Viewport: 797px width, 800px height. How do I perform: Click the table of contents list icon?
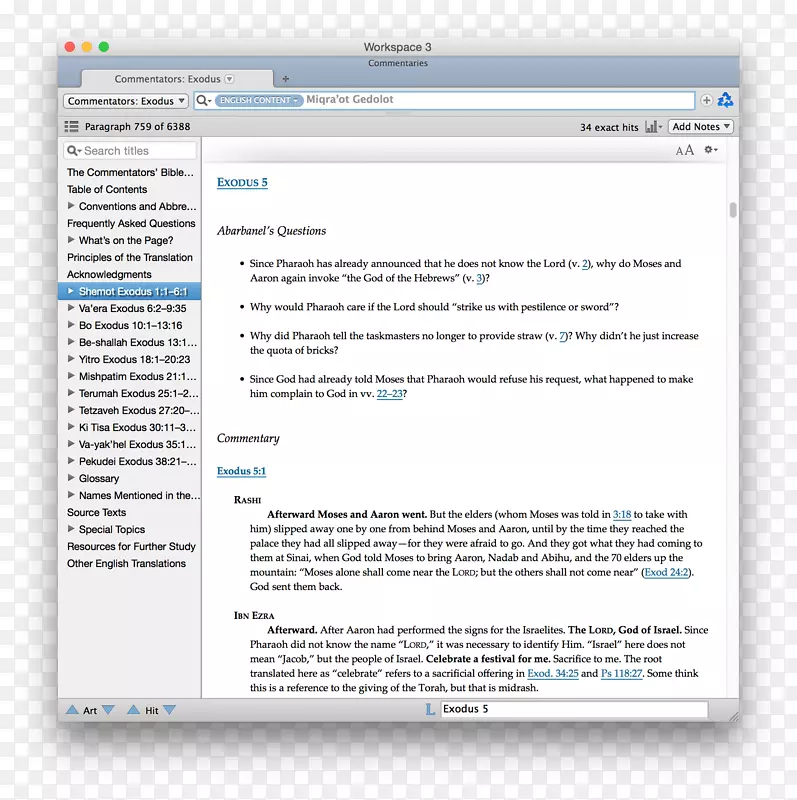click(71, 127)
